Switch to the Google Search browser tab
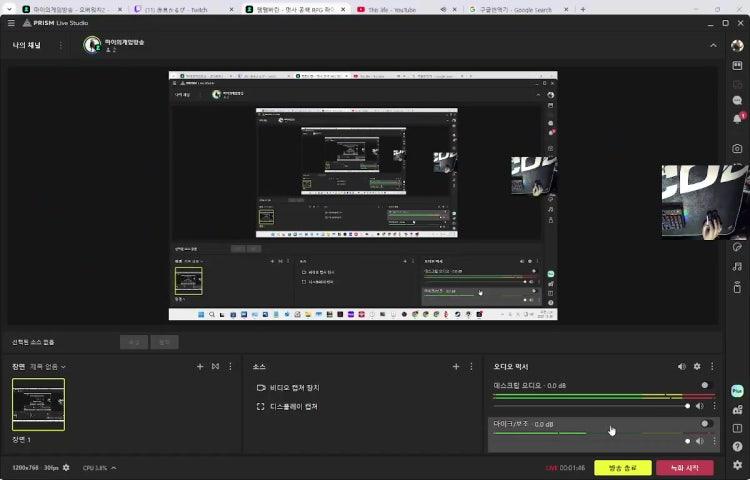Screen dimensions: 750x480 pos(515,9)
